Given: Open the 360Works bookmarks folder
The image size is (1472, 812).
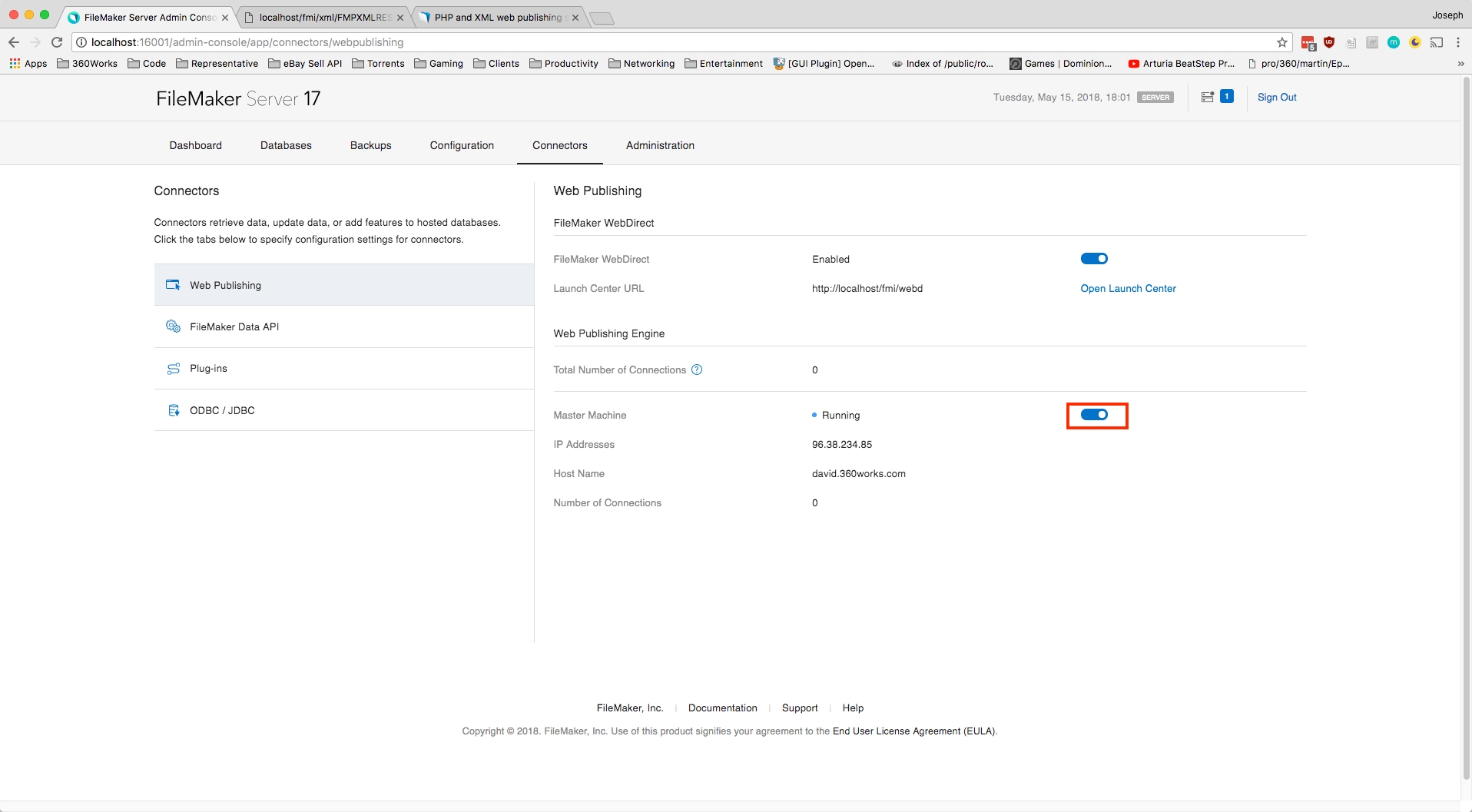Looking at the screenshot, I should click(x=88, y=64).
